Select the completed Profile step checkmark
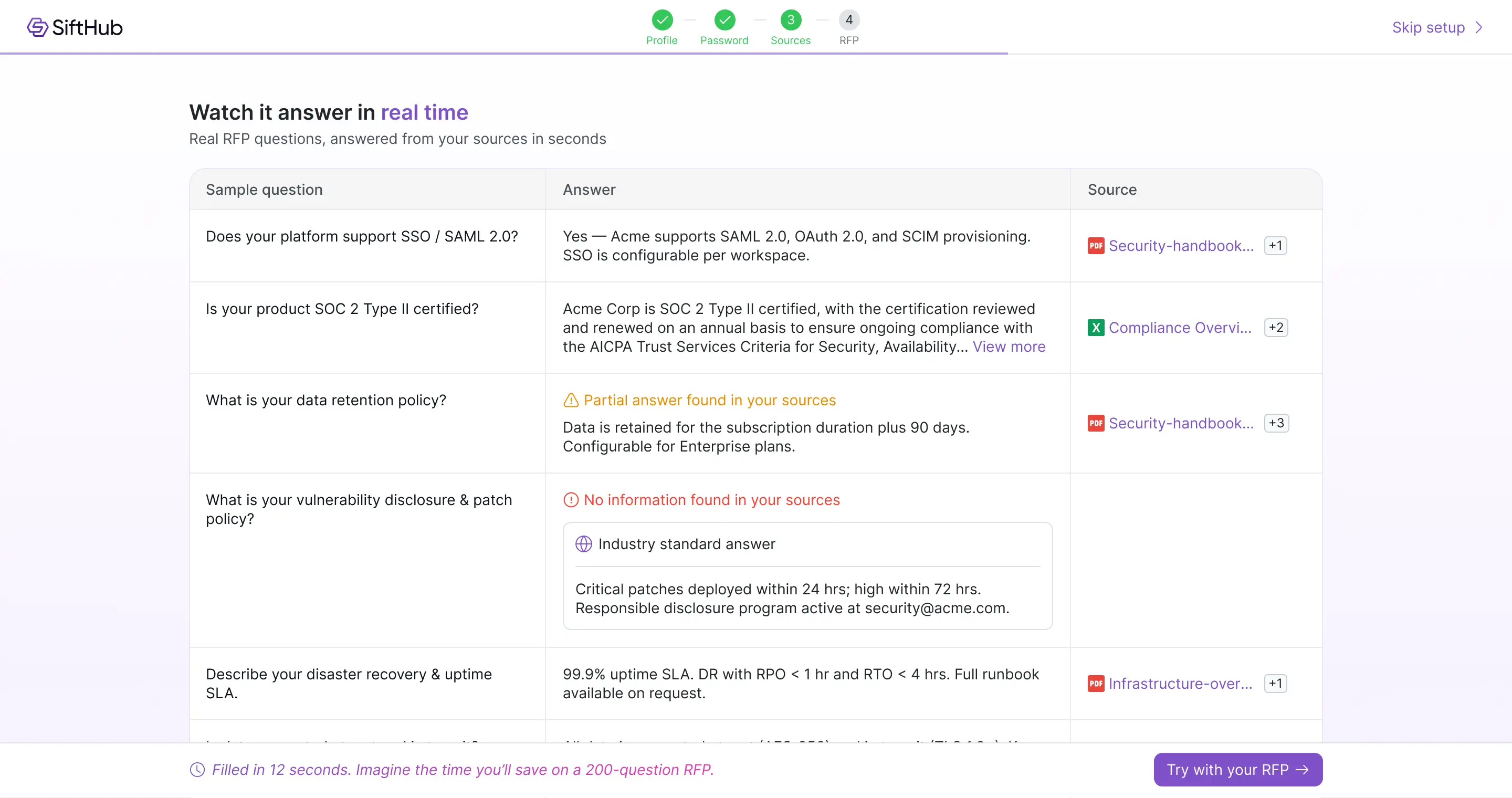This screenshot has width=1512, height=798. (x=662, y=20)
